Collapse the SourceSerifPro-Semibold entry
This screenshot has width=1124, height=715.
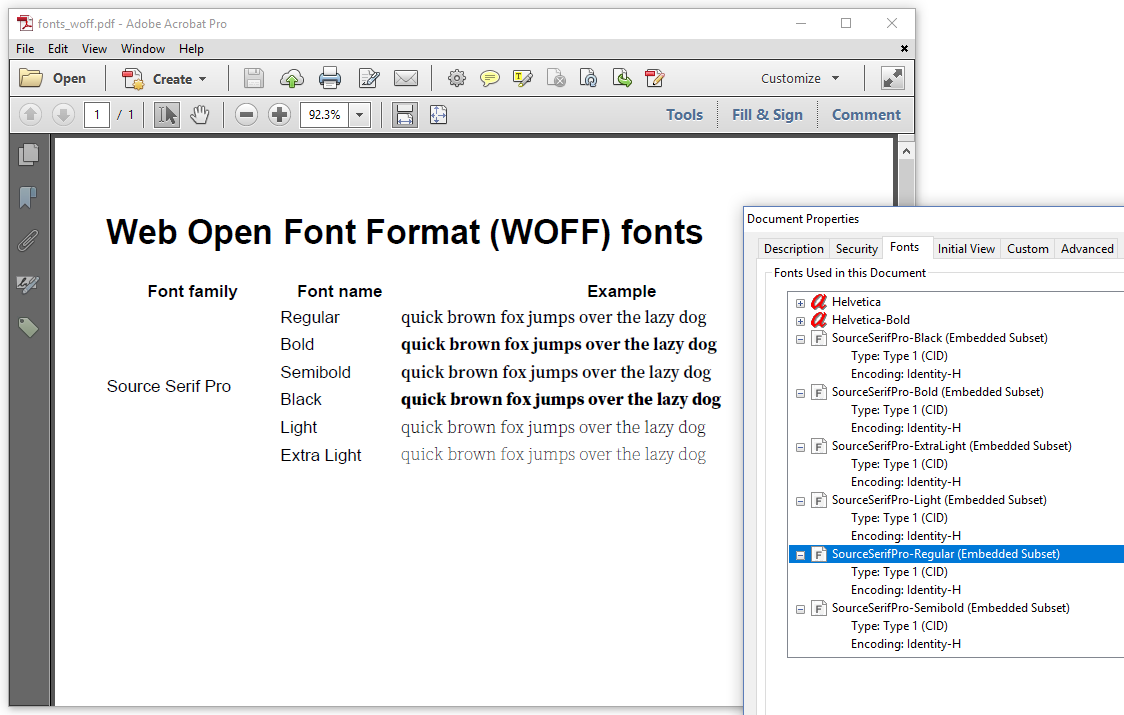coord(800,610)
